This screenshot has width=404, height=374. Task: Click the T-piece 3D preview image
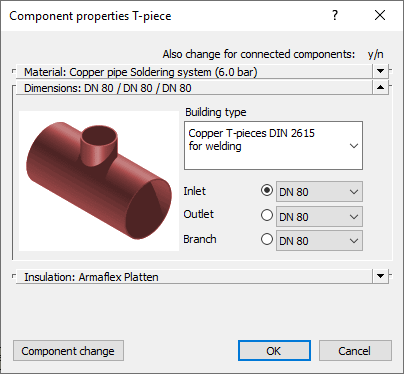(99, 181)
